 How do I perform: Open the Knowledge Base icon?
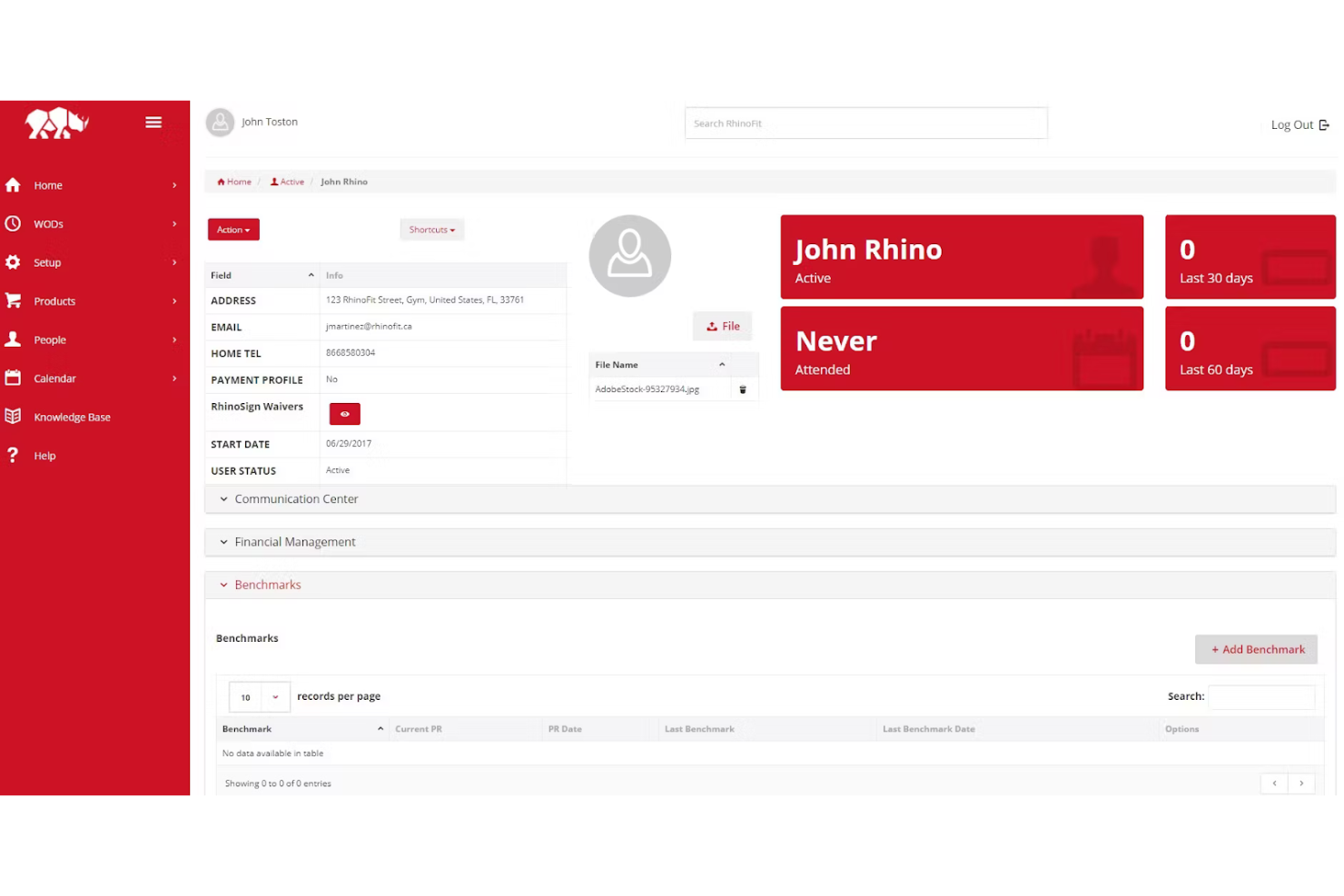[x=14, y=417]
